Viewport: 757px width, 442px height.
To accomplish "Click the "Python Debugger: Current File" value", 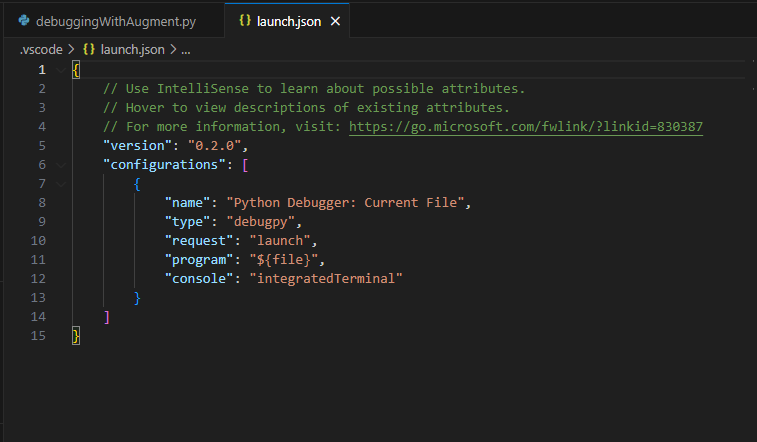I will (x=345, y=202).
